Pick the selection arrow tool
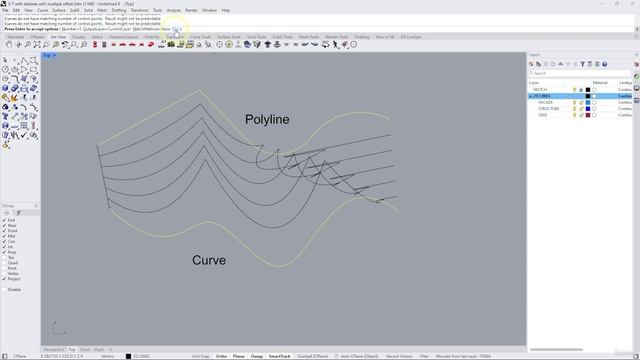 coord(5,60)
